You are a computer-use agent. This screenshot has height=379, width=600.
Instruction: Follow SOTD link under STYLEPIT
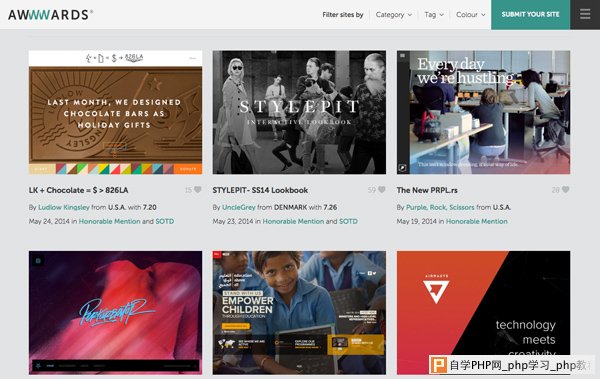click(348, 221)
